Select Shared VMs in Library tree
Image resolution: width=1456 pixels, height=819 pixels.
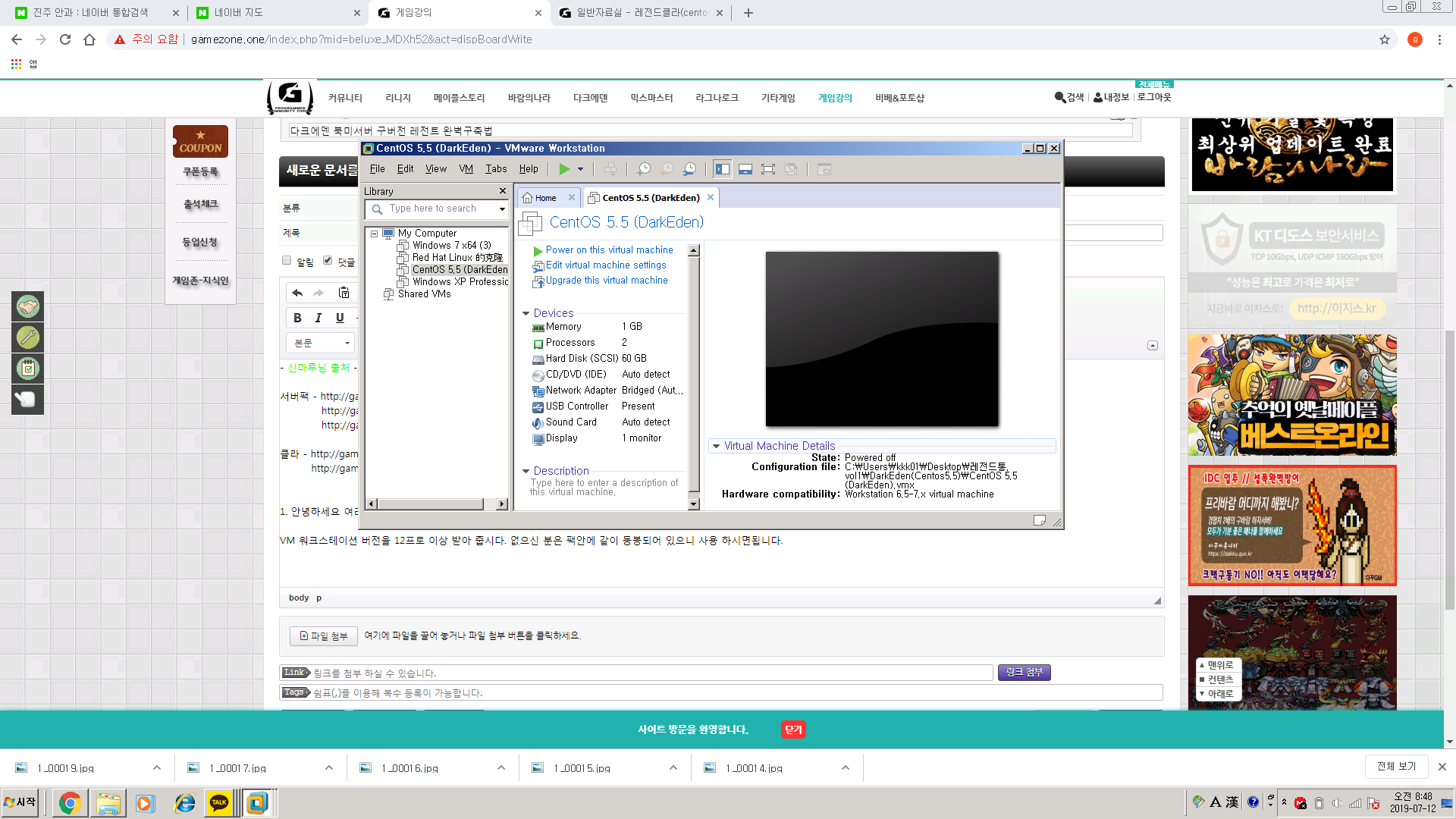pyautogui.click(x=424, y=294)
